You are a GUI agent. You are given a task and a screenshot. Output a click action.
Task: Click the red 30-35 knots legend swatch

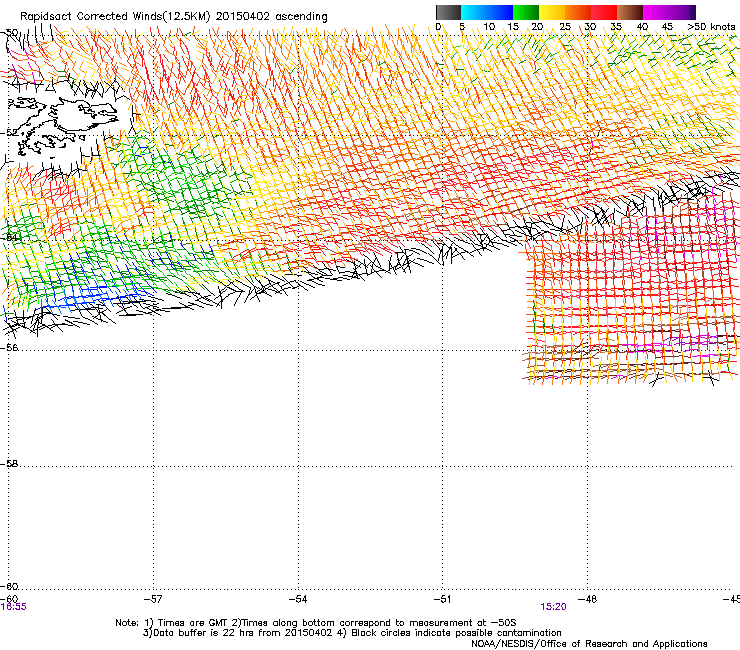coord(604,12)
